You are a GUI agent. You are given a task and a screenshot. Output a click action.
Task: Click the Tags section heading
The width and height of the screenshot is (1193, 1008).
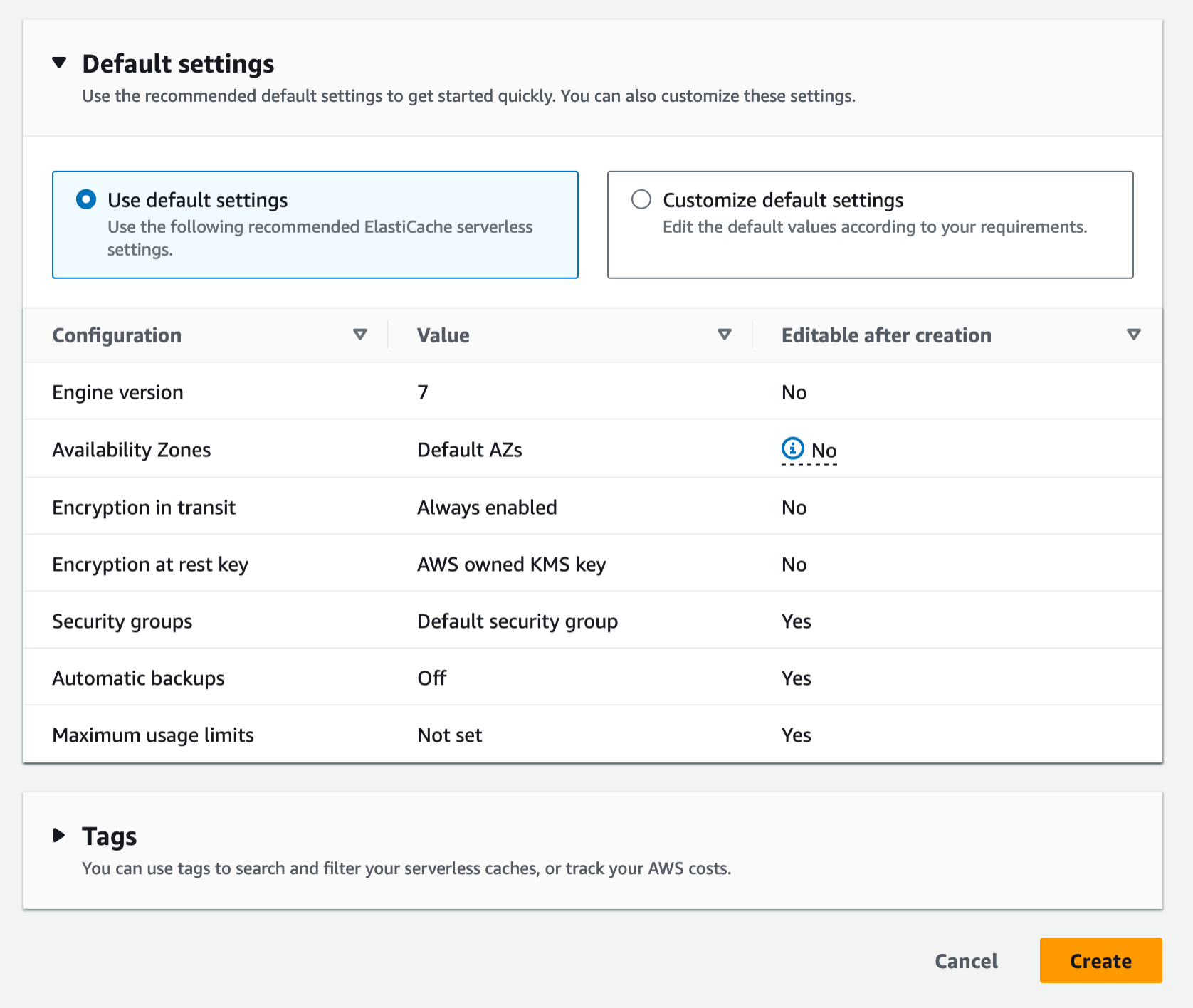pyautogui.click(x=110, y=836)
